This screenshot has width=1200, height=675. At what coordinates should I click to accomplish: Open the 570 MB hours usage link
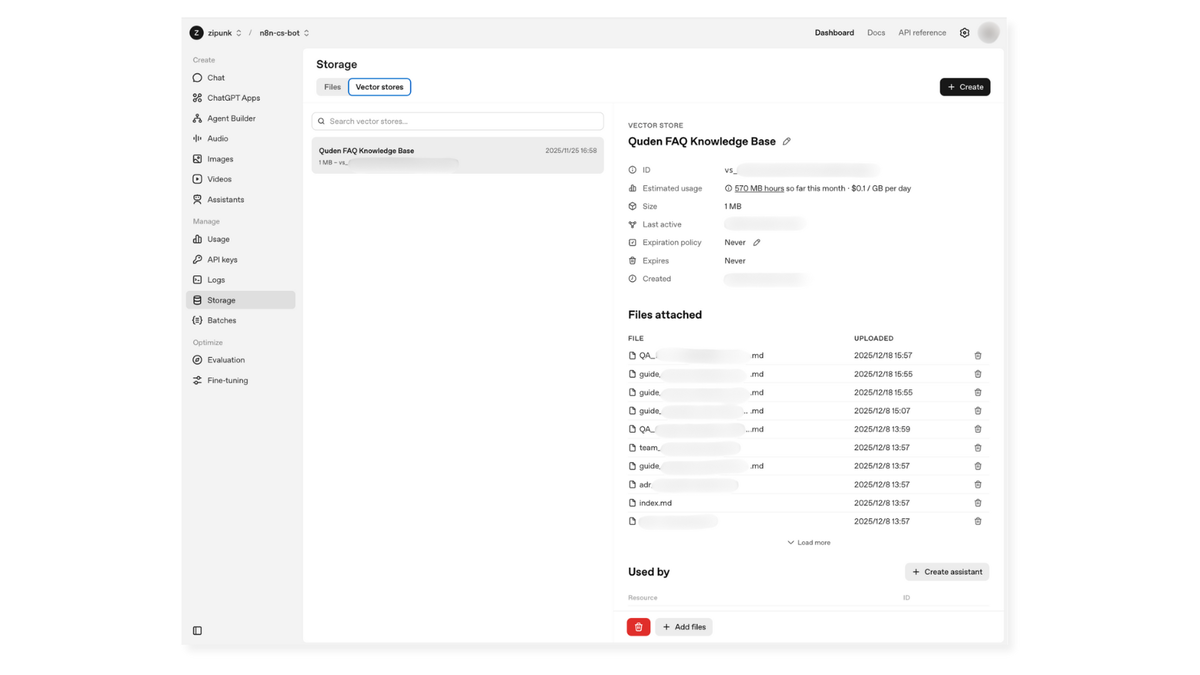point(759,189)
